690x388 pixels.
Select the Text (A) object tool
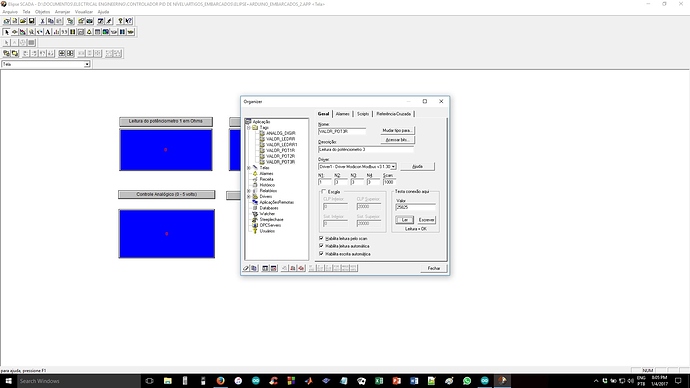pyautogui.click(x=48, y=32)
